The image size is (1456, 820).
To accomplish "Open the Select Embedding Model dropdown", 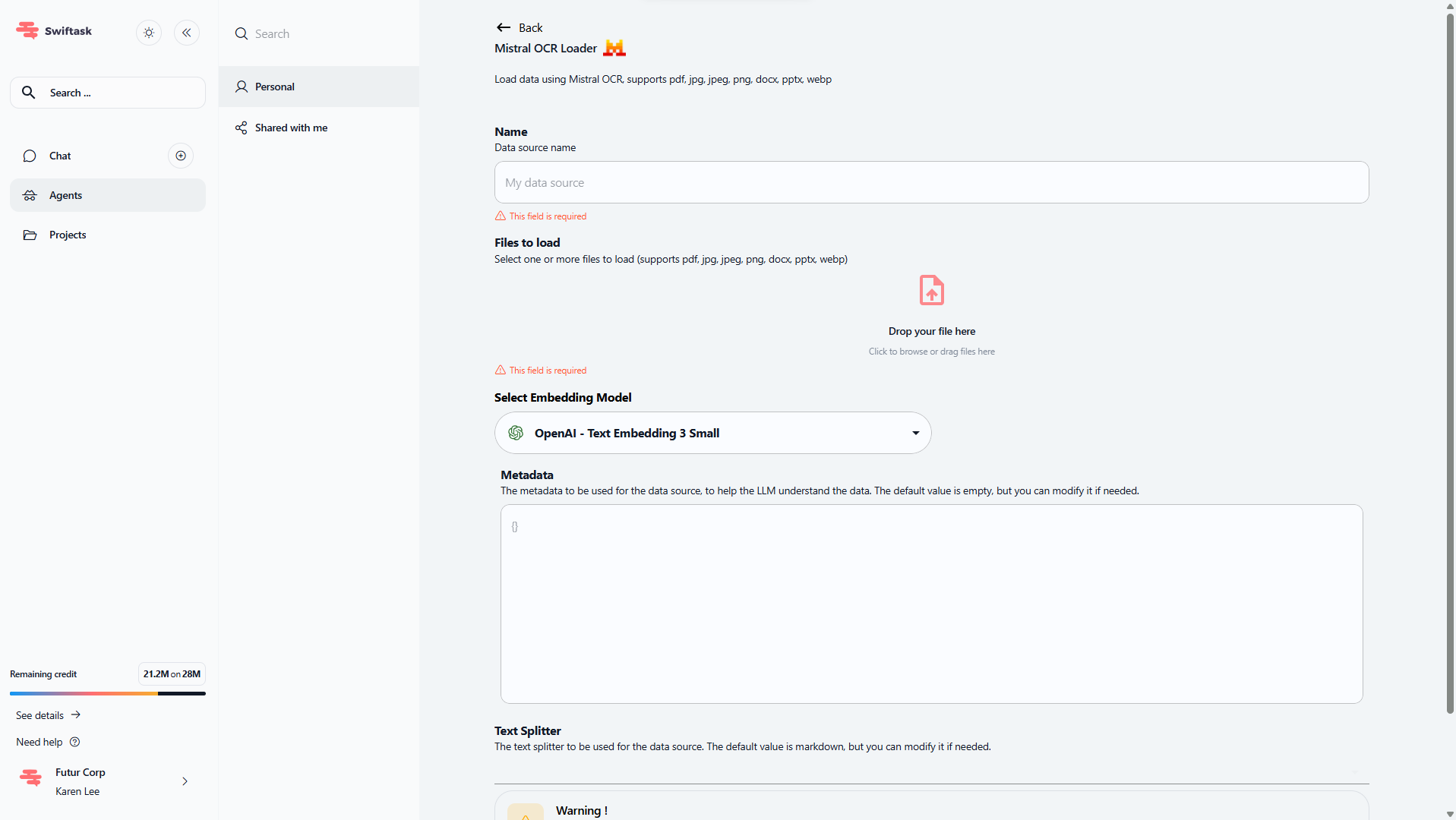I will [712, 433].
